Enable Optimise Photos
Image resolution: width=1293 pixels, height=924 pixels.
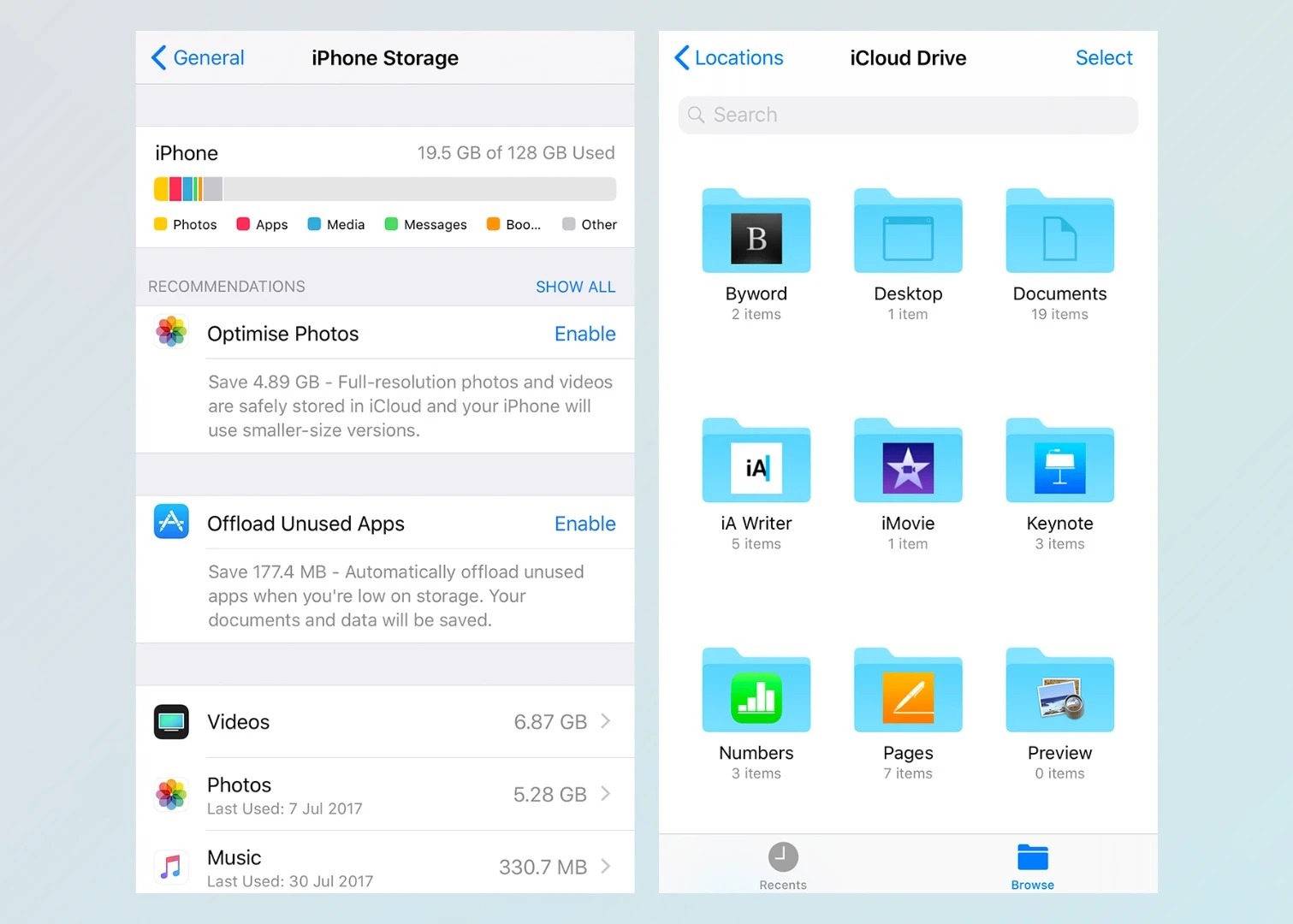[x=585, y=334]
